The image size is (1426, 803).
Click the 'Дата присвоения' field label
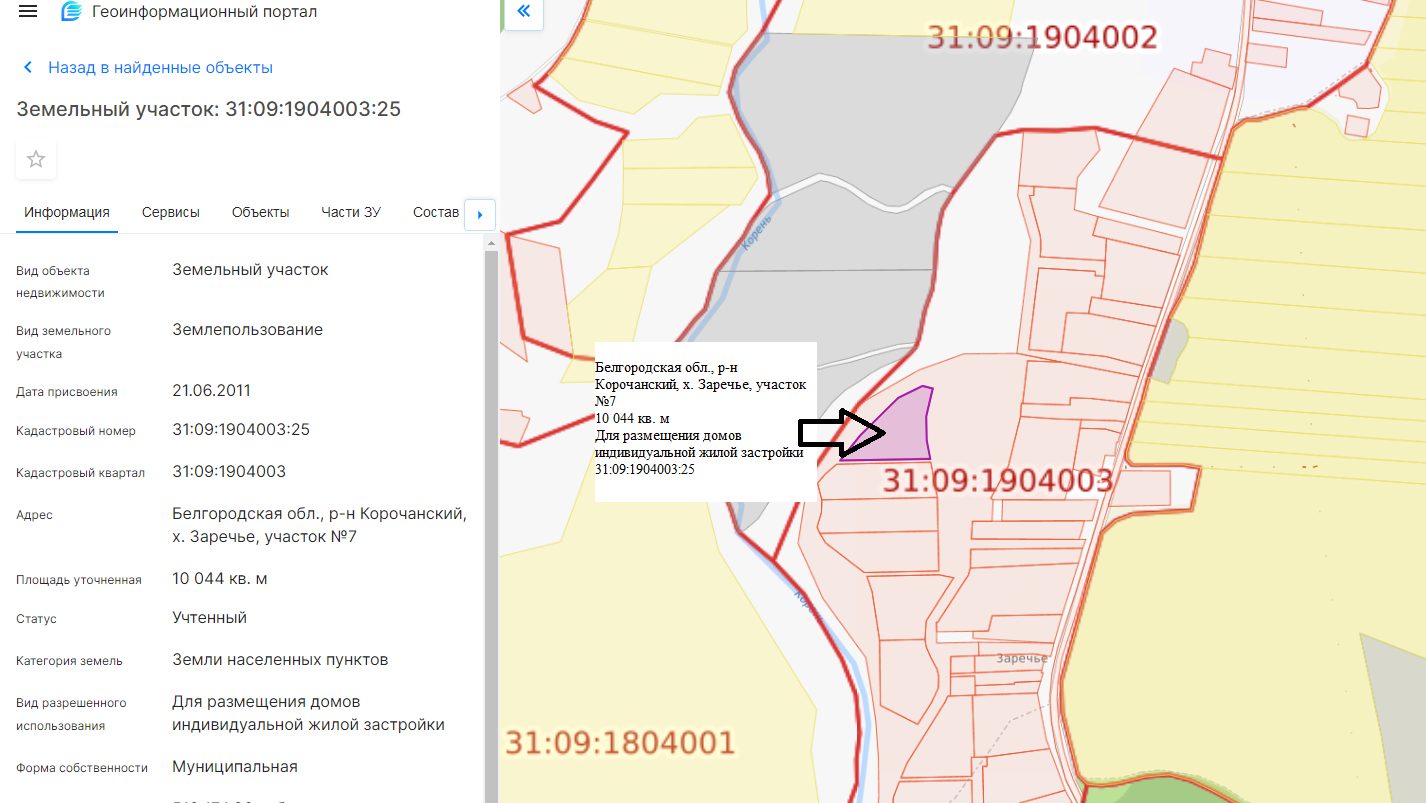pos(67,392)
